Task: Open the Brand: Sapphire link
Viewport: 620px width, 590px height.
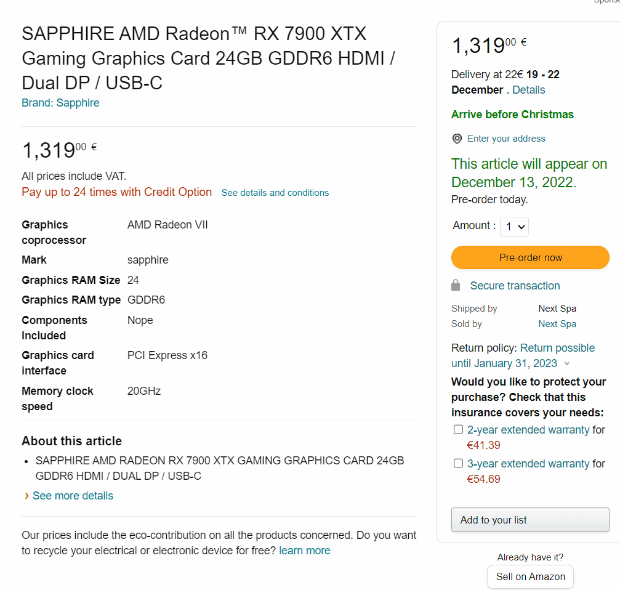Action: tap(60, 103)
